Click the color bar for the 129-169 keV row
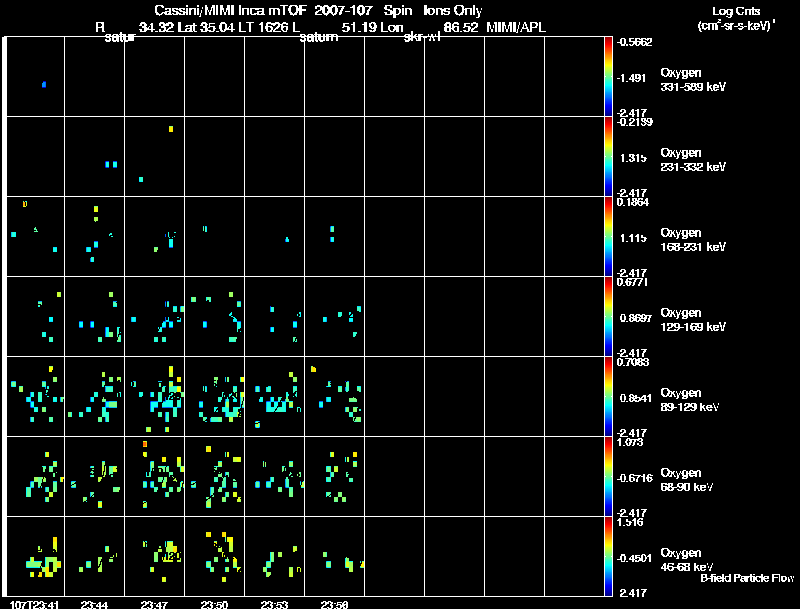800x609 pixels. pos(608,317)
